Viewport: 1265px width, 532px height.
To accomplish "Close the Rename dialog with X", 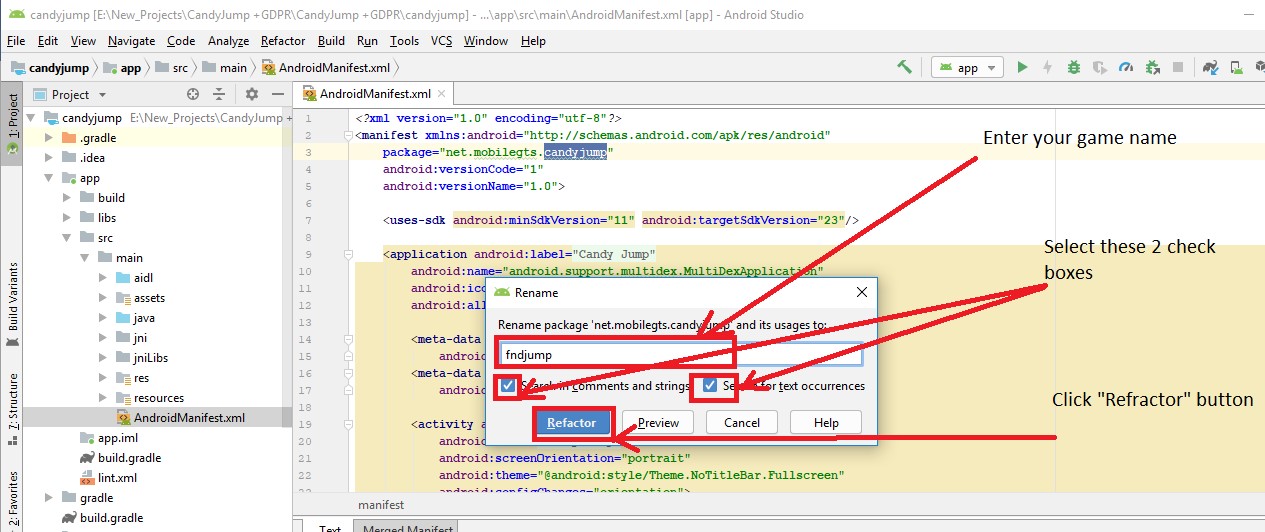I will [x=861, y=293].
